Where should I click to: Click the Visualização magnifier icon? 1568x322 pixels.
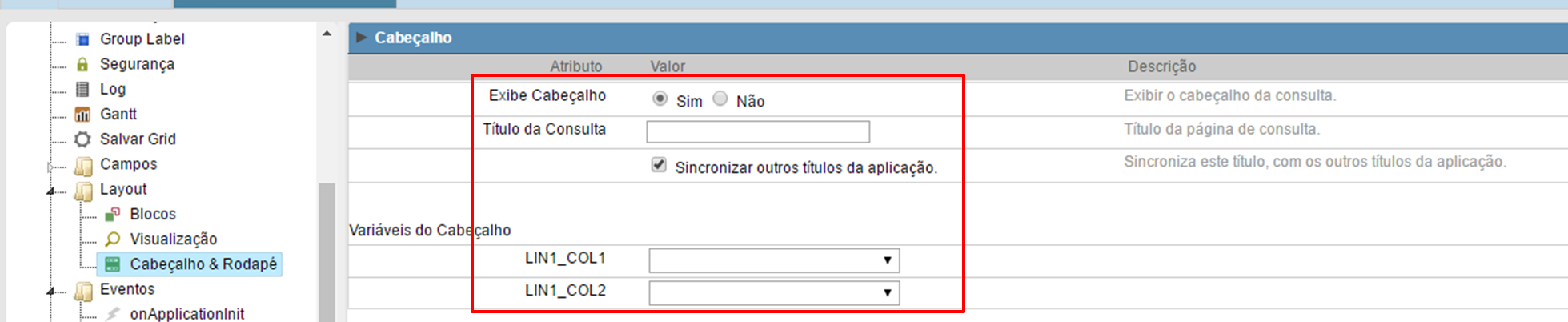coord(113,239)
